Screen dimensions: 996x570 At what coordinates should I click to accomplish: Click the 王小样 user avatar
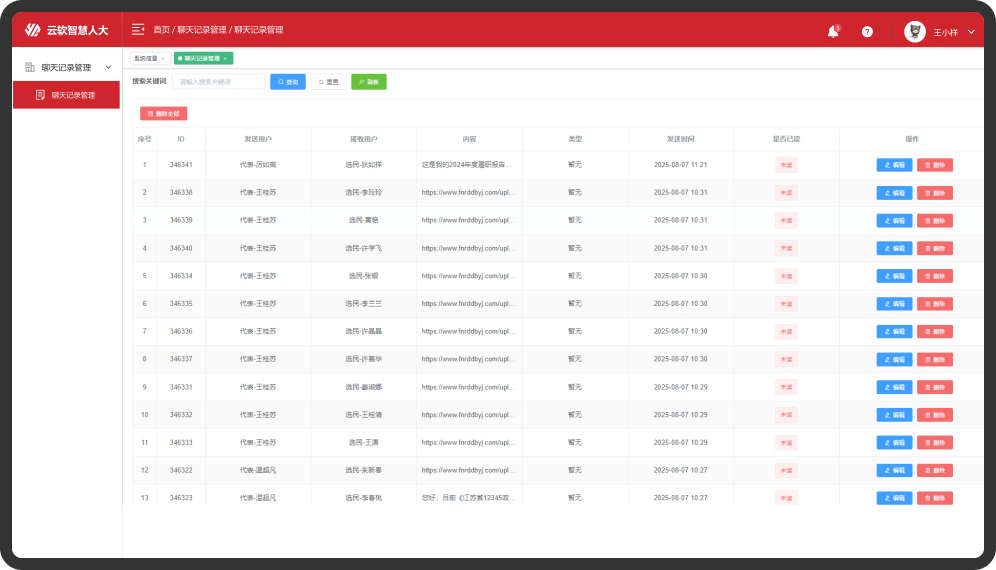point(915,32)
